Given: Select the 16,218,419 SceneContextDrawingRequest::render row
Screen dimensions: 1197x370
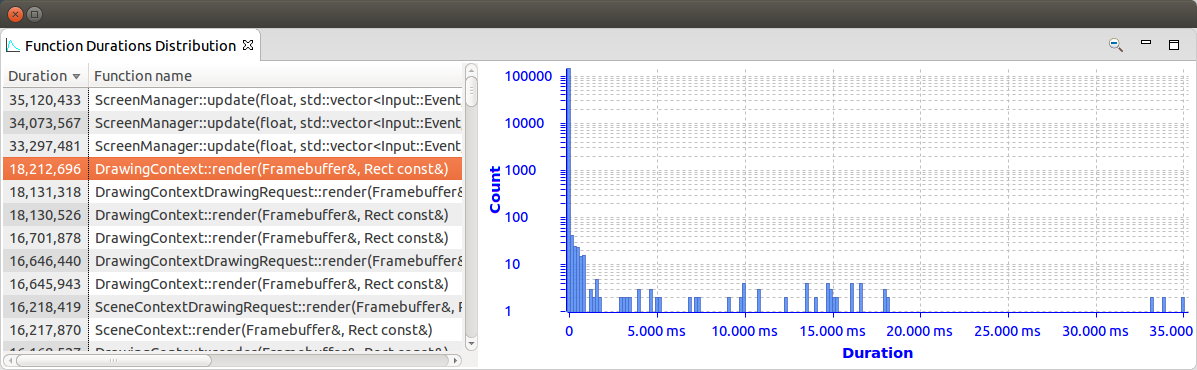Looking at the screenshot, I should (x=232, y=307).
